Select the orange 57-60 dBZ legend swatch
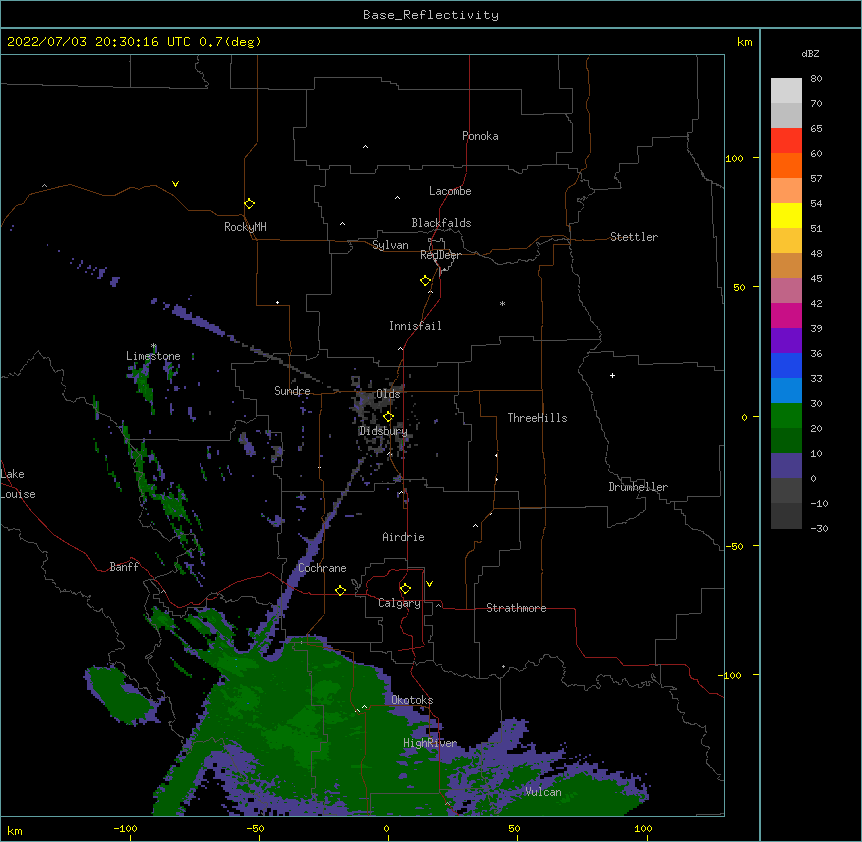This screenshot has height=842, width=862. [x=786, y=165]
